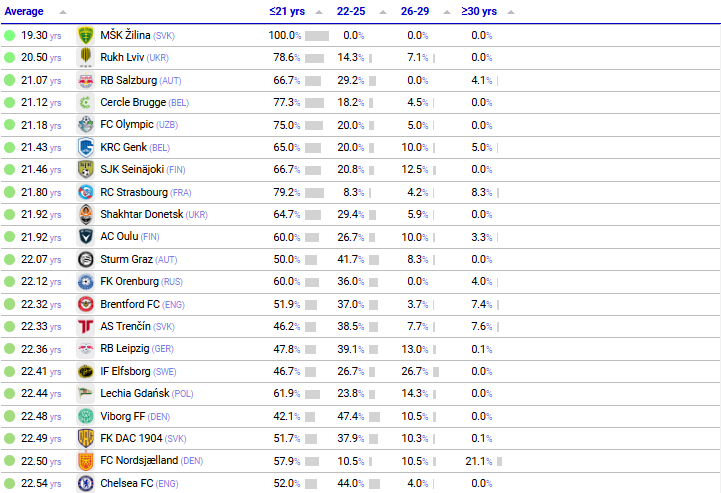The height and width of the screenshot is (493, 721).
Task: Click the RC Strasbourg club logo
Action: (86, 192)
